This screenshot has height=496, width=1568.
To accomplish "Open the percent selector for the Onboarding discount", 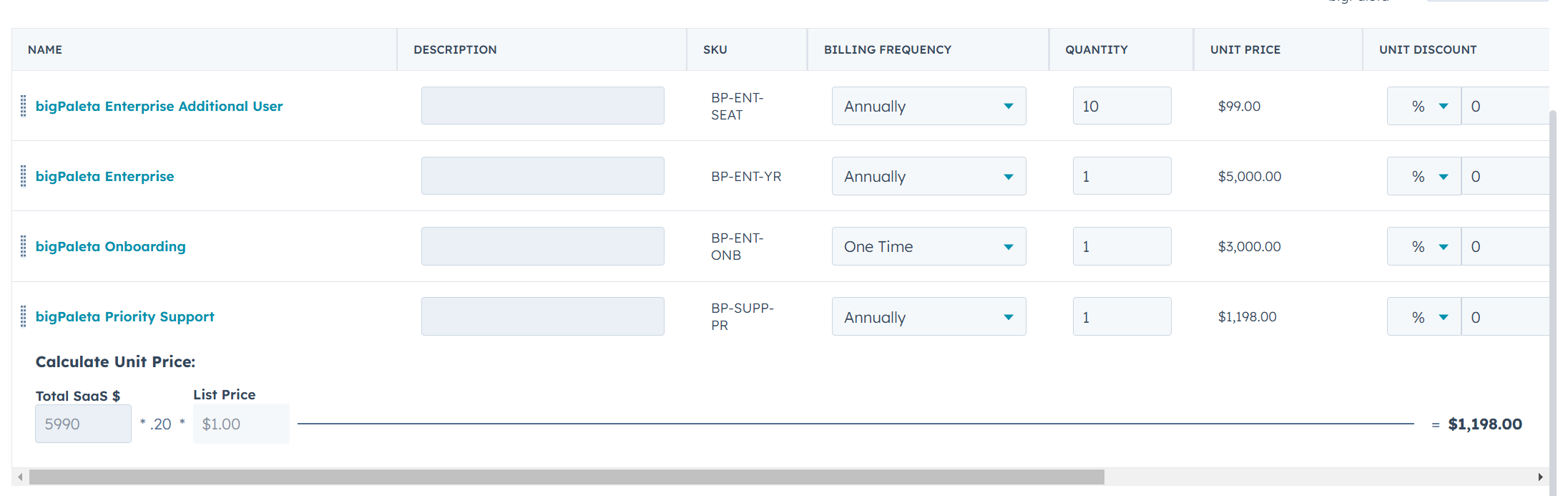I will coord(1424,245).
